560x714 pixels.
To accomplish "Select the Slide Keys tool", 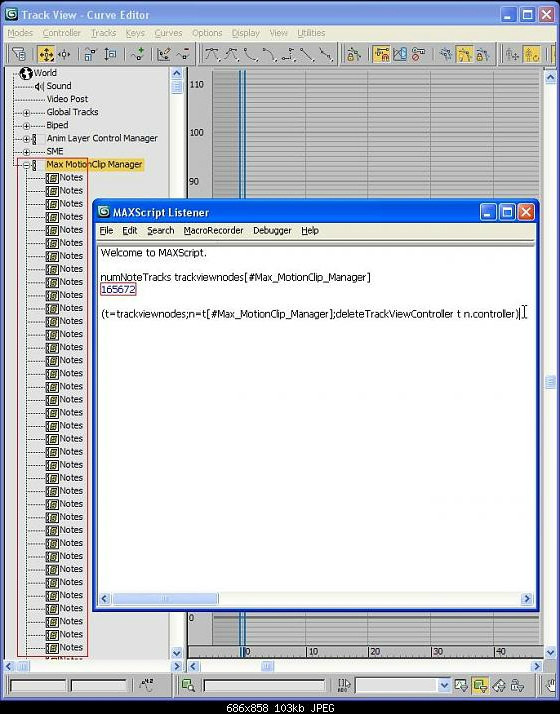I will point(64,55).
